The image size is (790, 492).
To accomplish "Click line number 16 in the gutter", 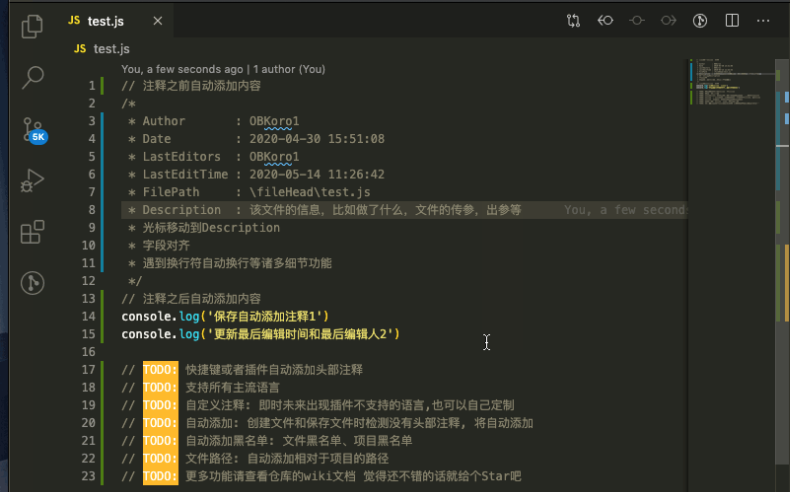I will [90, 352].
